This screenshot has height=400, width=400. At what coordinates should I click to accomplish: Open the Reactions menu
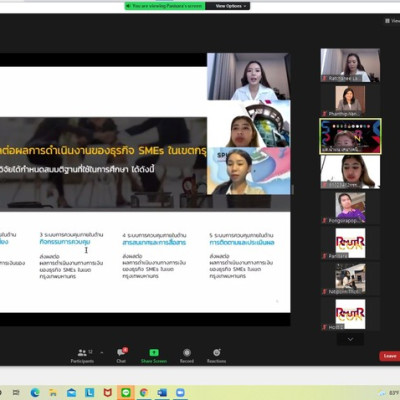tap(216, 356)
